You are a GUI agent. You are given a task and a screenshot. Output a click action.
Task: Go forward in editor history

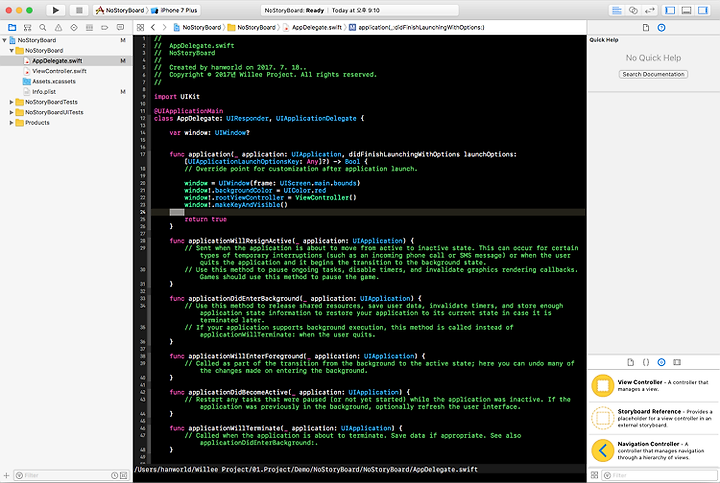[164, 28]
